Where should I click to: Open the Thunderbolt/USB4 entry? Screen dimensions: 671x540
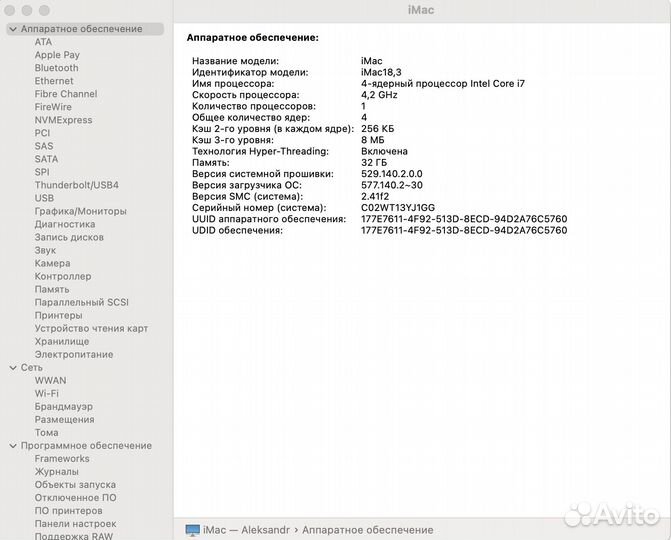[x=76, y=185]
